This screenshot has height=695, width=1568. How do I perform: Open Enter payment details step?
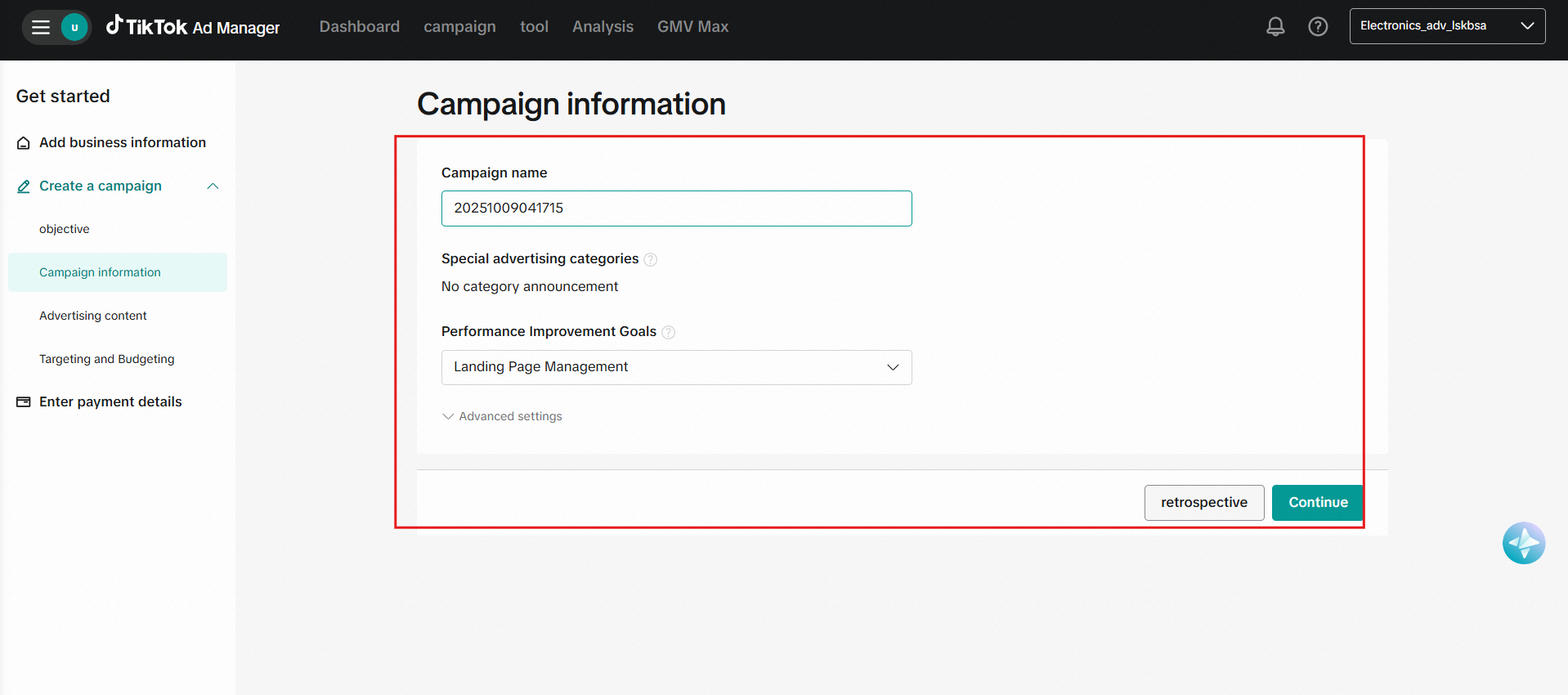pos(110,401)
